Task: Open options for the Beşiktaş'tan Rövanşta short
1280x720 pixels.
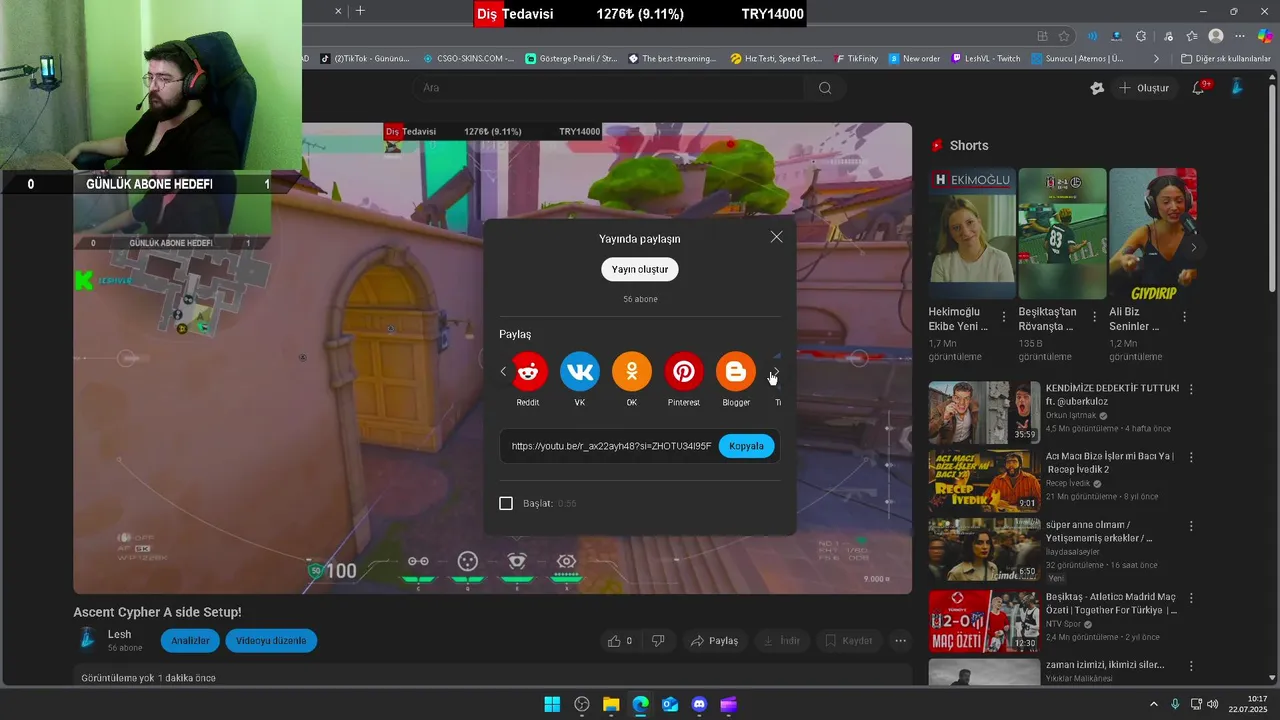Action: 1094,317
